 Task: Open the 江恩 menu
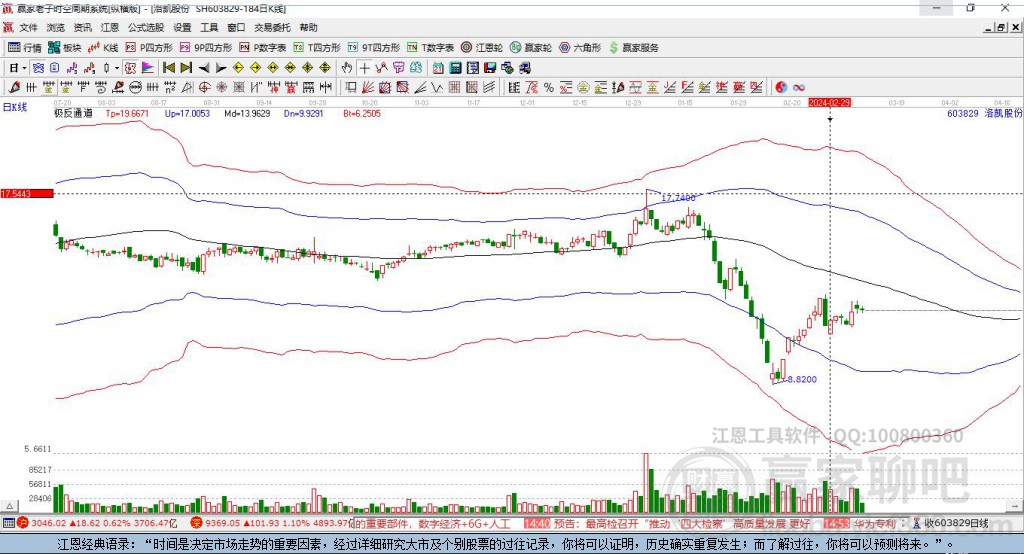110,27
